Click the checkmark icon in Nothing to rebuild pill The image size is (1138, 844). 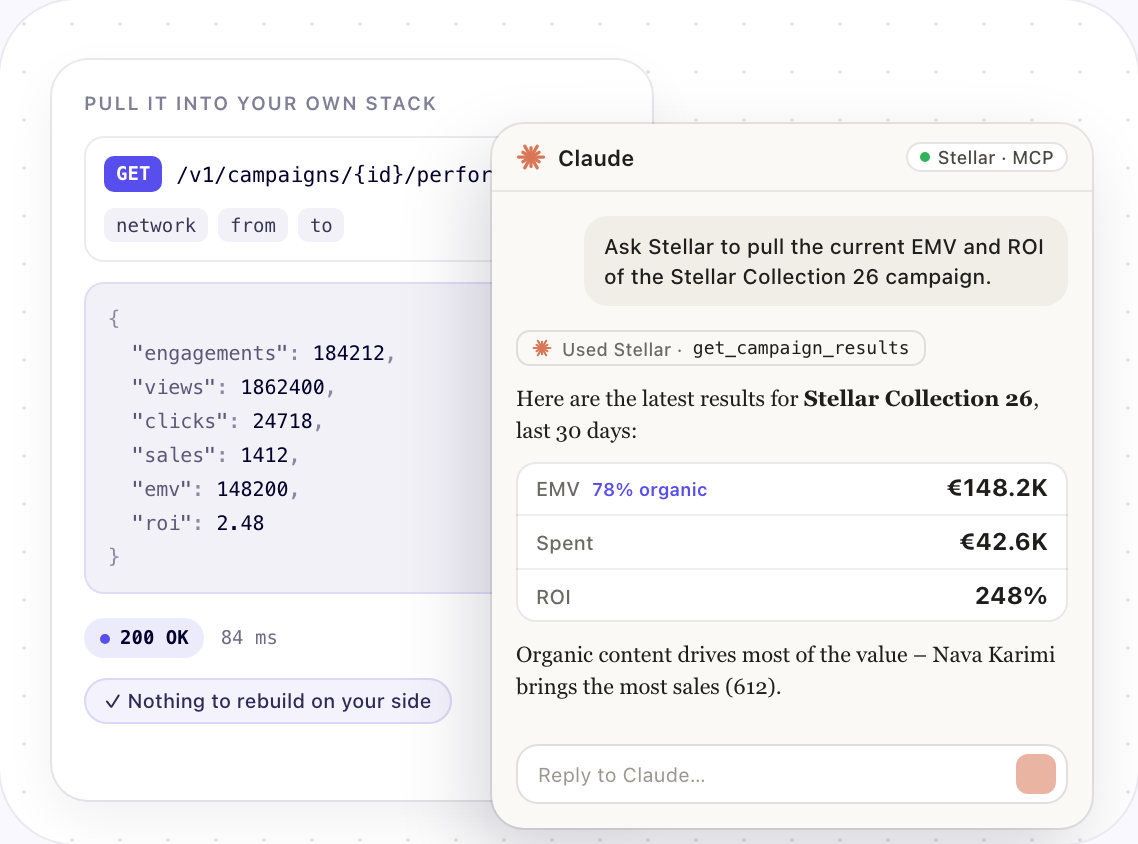tap(112, 702)
